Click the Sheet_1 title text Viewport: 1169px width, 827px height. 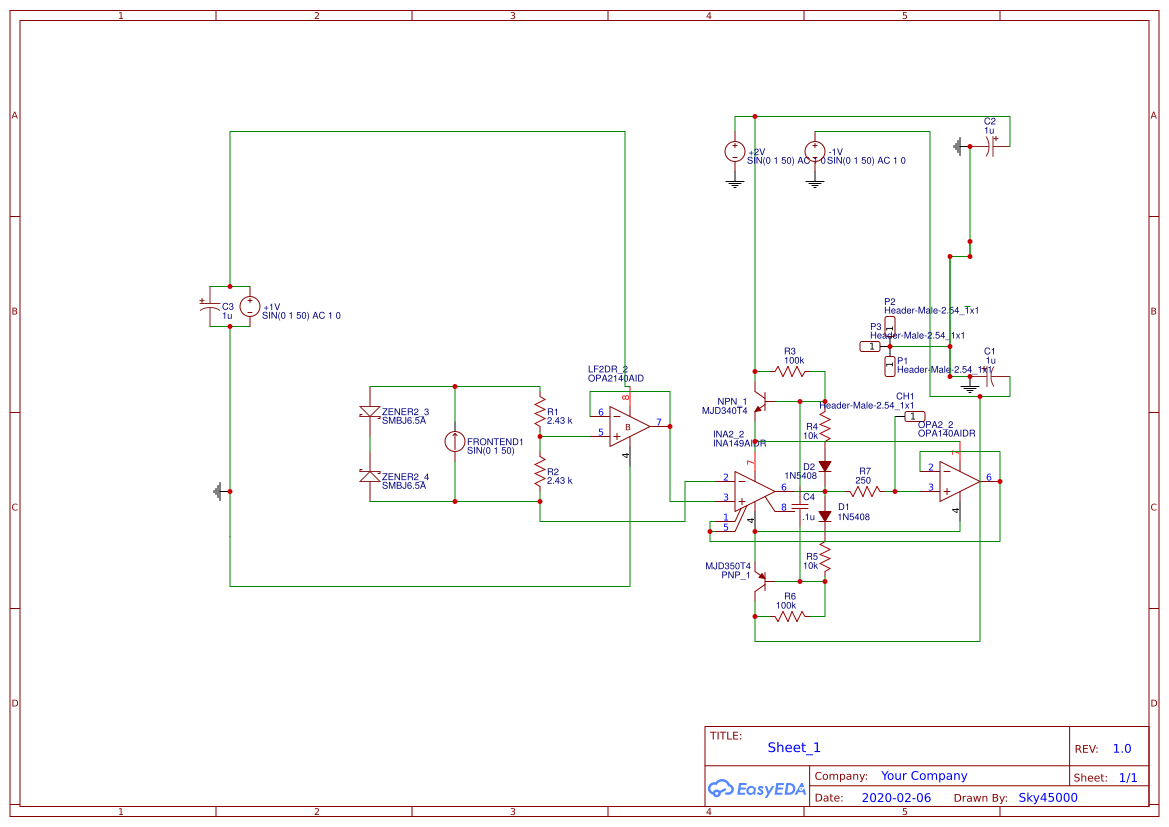pos(794,748)
